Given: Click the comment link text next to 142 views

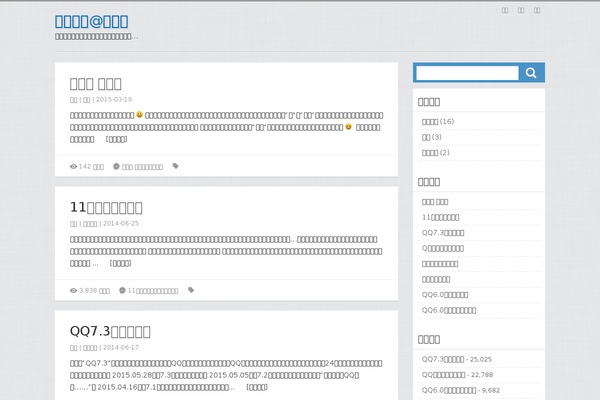Looking at the screenshot, I should tap(142, 167).
